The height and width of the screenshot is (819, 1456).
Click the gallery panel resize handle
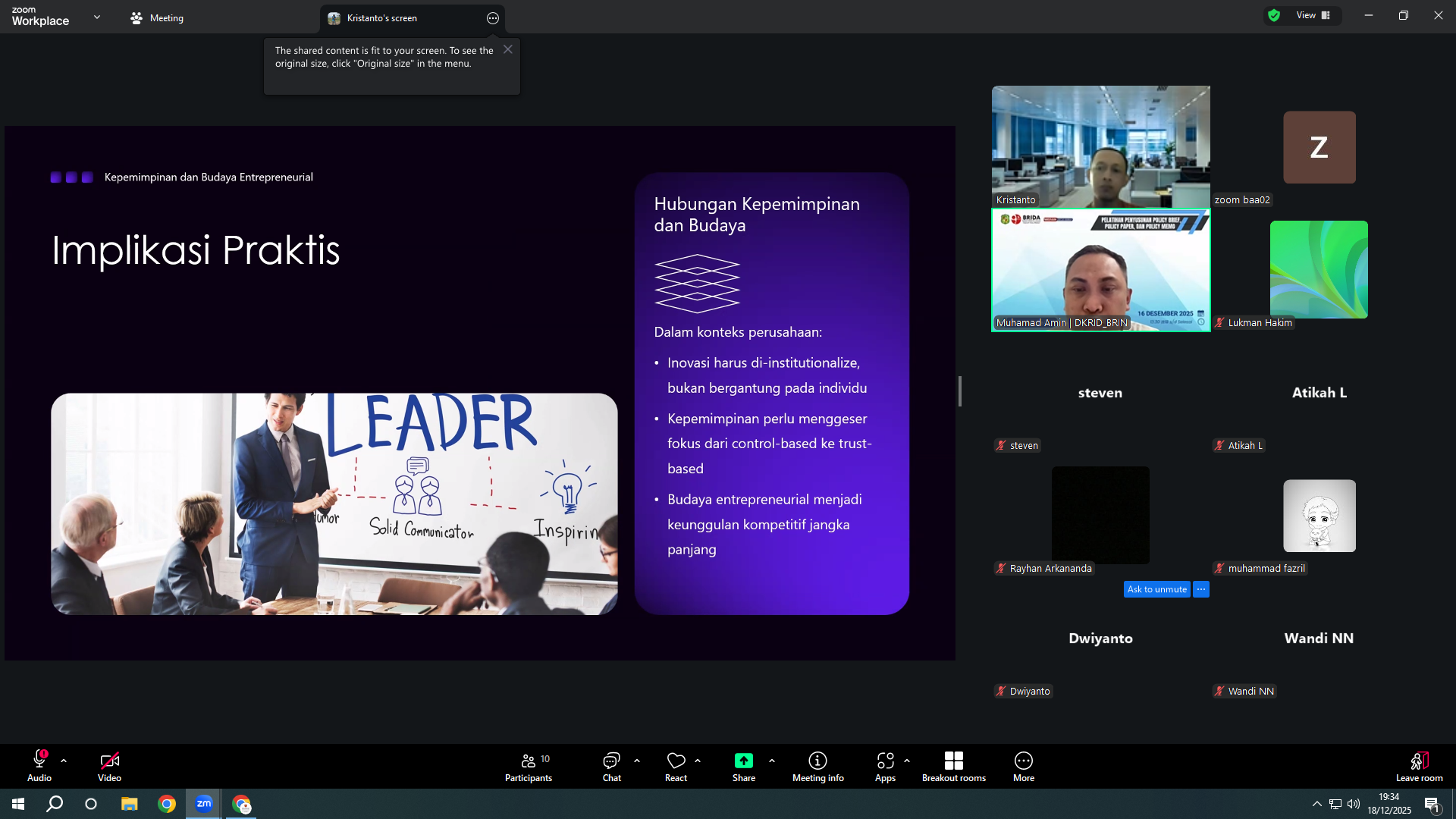point(960,391)
